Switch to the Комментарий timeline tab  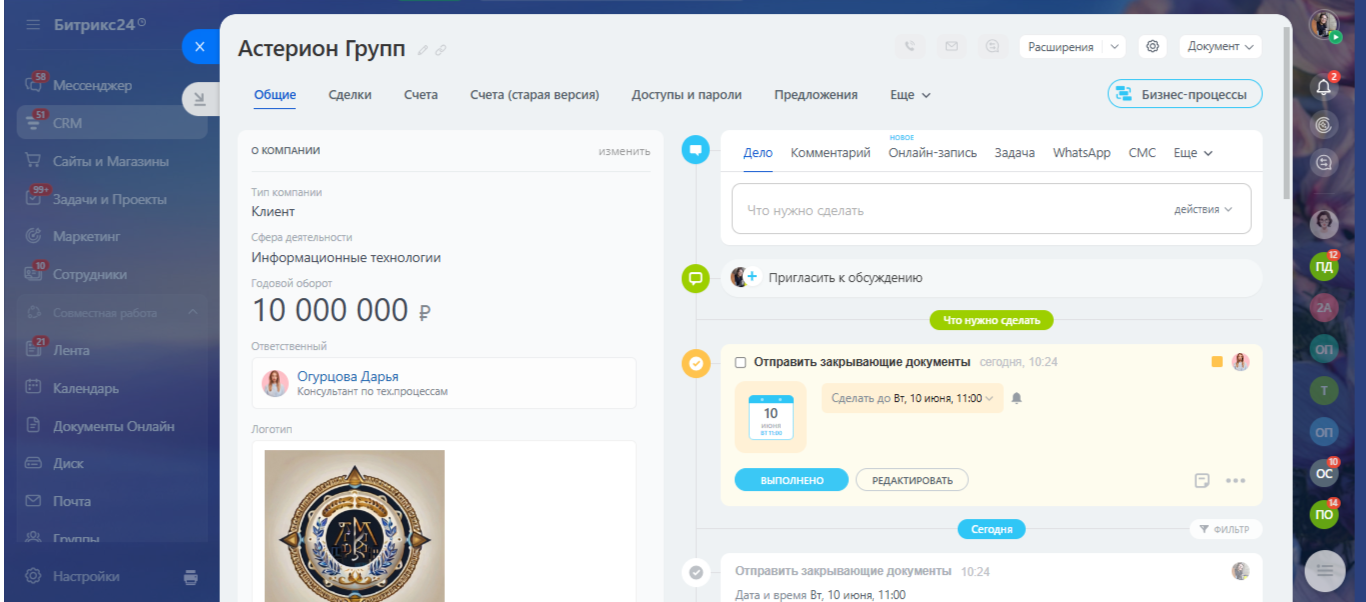[831, 153]
